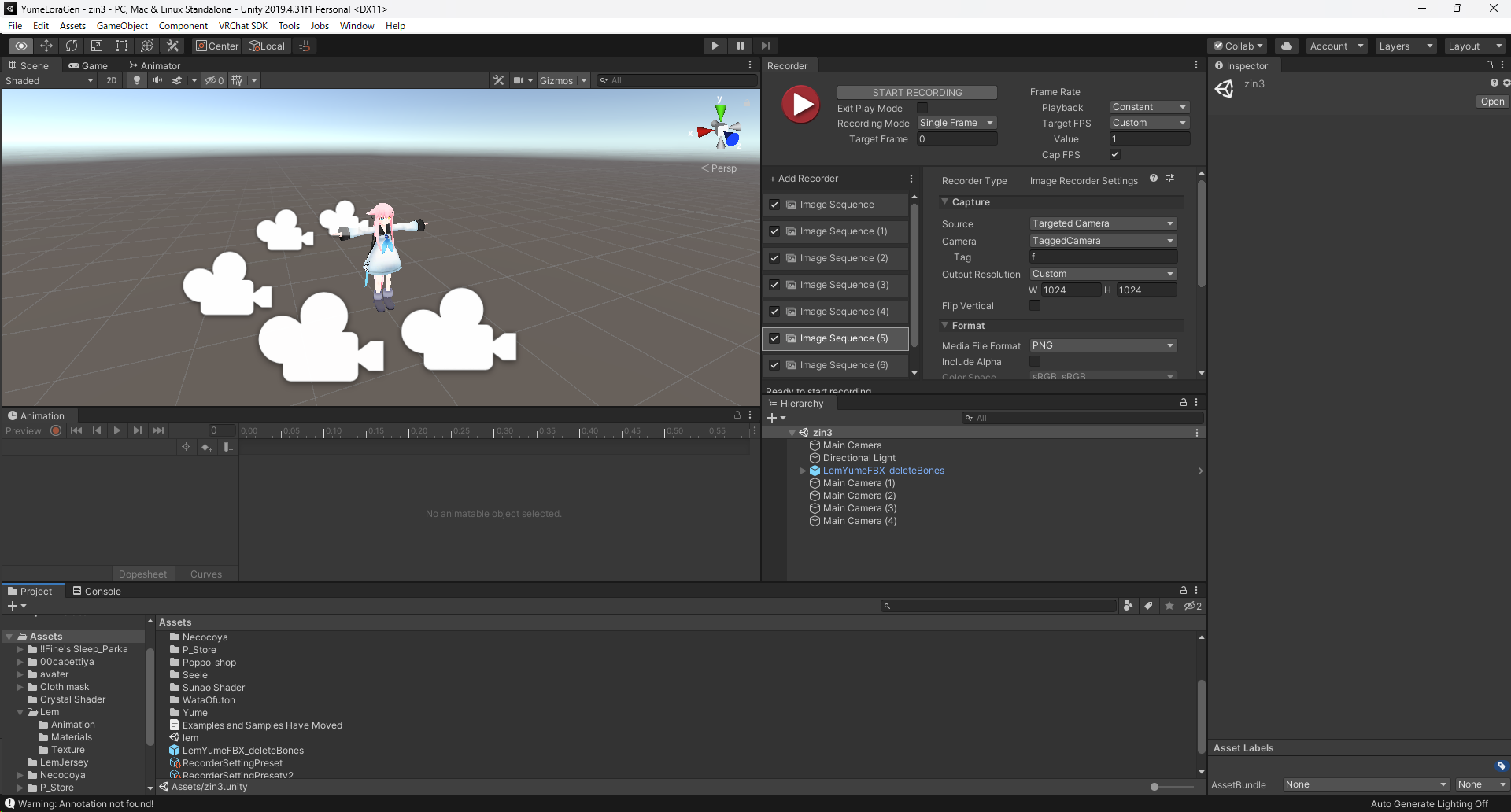
Task: Click the Add Recorder button
Action: point(804,179)
